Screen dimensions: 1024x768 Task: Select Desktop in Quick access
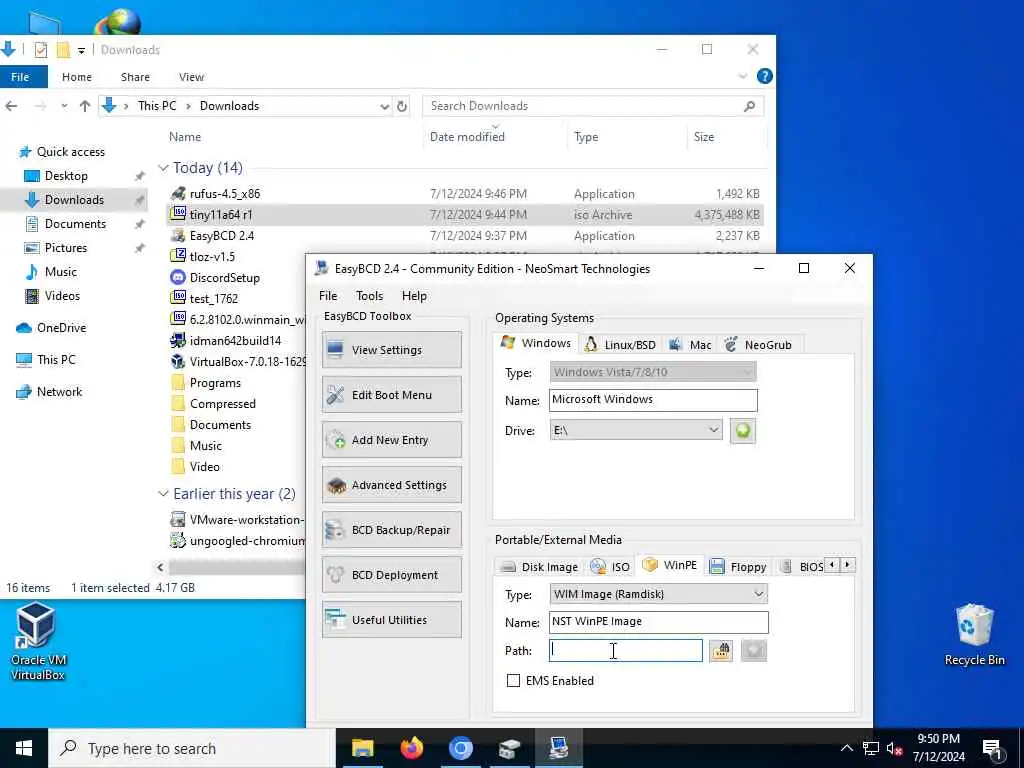tap(66, 176)
